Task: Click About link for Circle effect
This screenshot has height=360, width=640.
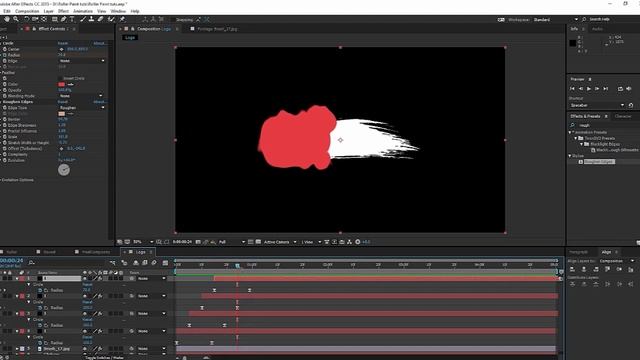Action: pos(100,43)
